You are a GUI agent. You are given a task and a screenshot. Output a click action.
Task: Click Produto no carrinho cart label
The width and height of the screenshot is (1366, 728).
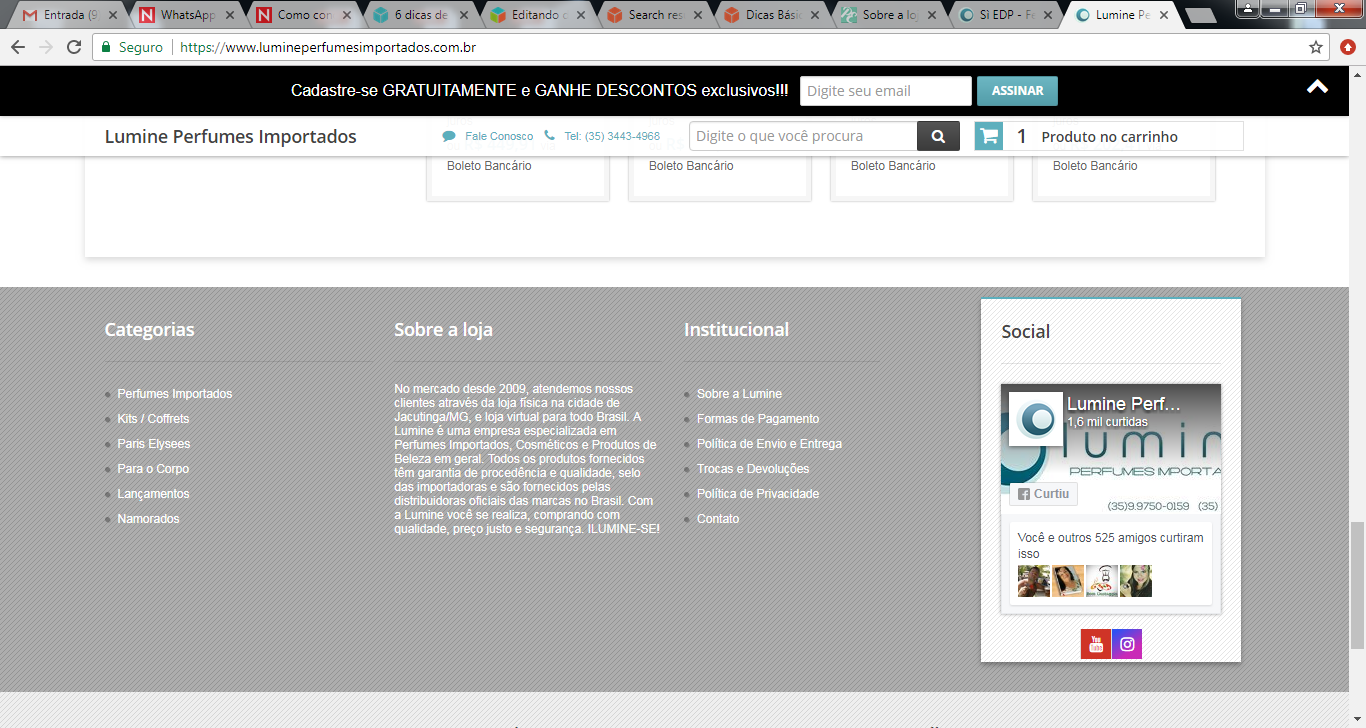click(x=1110, y=137)
